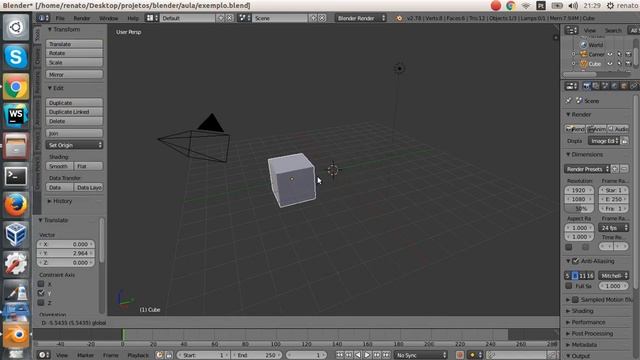This screenshot has height=360, width=640.
Task: Click the Translate button
Action: point(74,44)
